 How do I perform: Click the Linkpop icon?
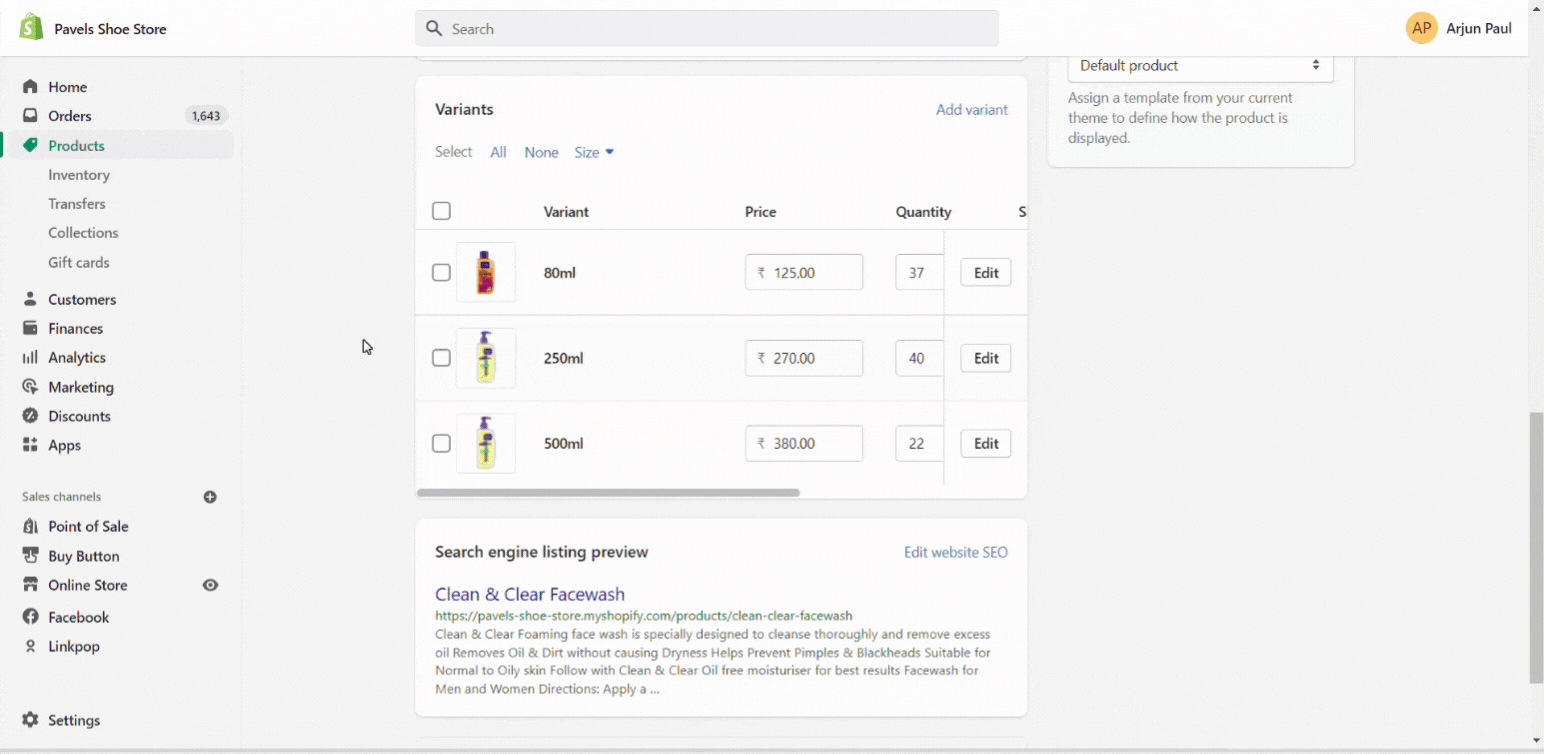pos(30,646)
